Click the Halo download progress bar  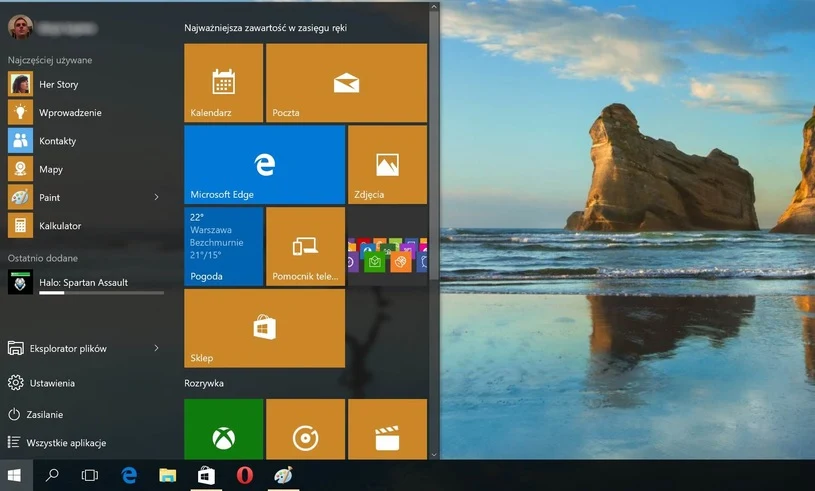(x=101, y=293)
